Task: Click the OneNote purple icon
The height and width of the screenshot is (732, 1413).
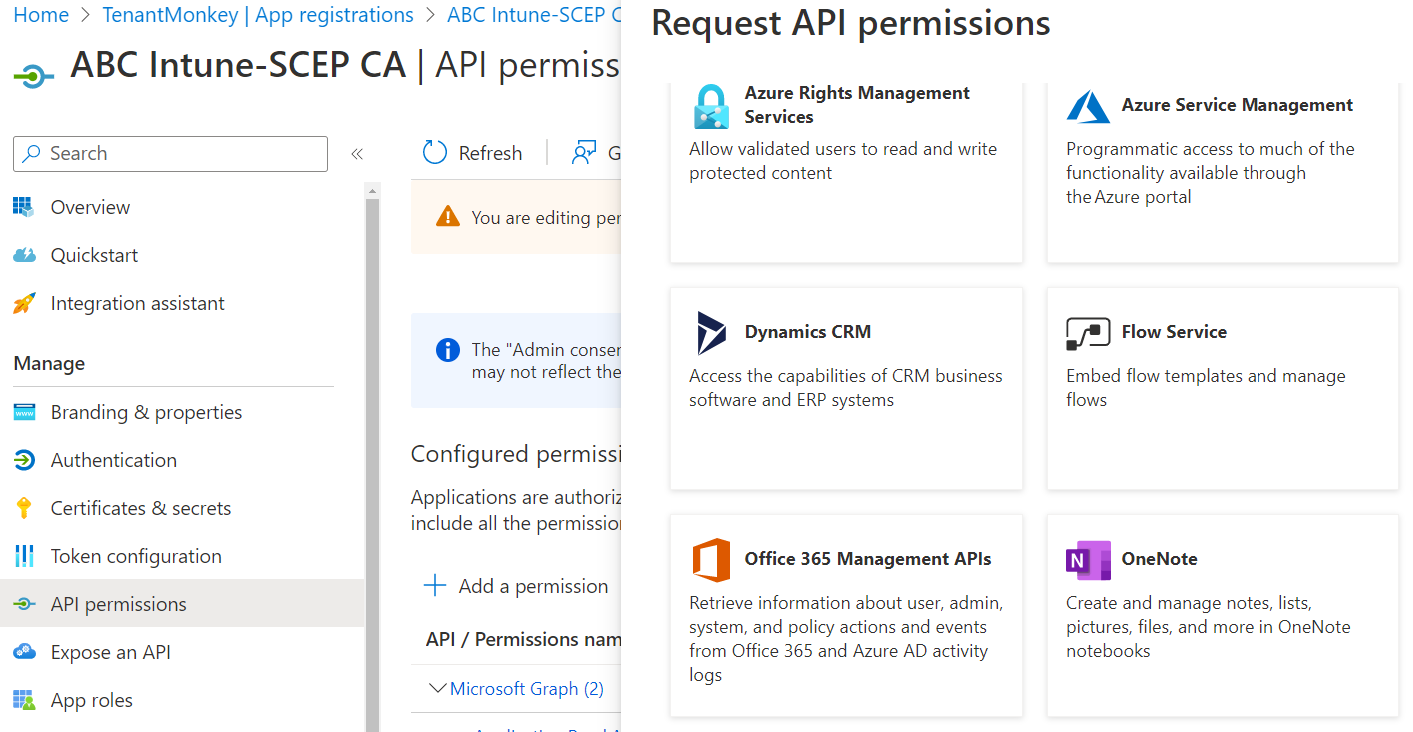Action: point(1088,560)
